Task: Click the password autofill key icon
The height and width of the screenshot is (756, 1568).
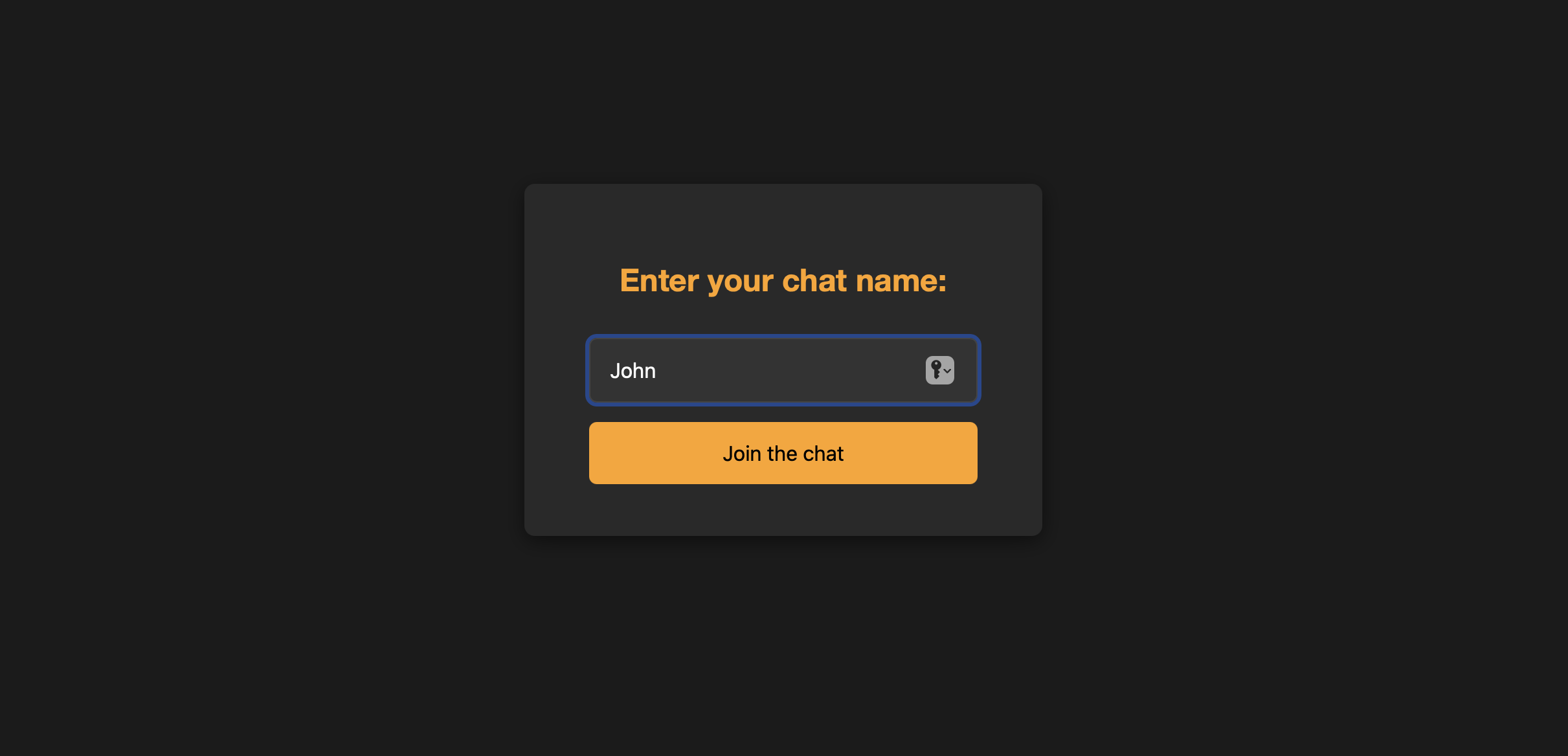Action: tap(939, 370)
